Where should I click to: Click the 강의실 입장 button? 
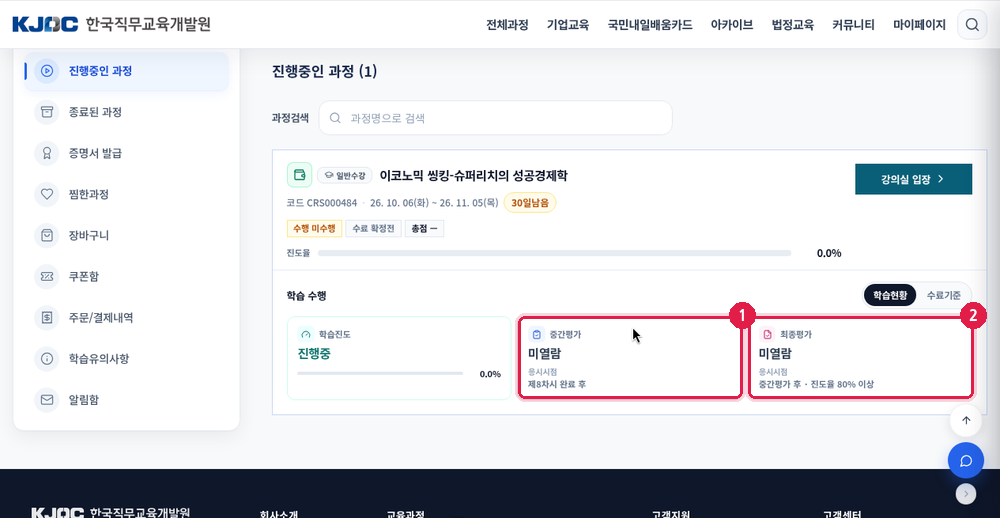click(913, 179)
